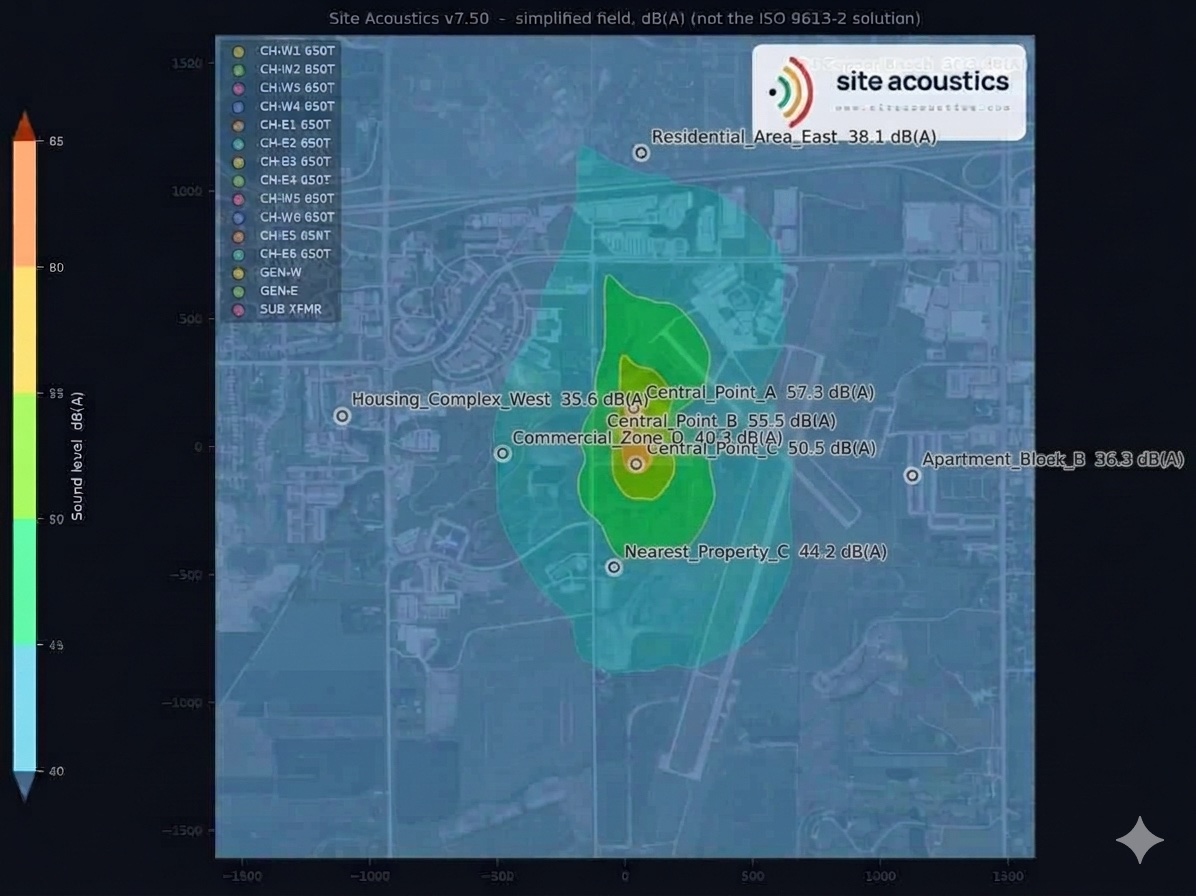Click the green GEN-E legend marker

pos(239,292)
